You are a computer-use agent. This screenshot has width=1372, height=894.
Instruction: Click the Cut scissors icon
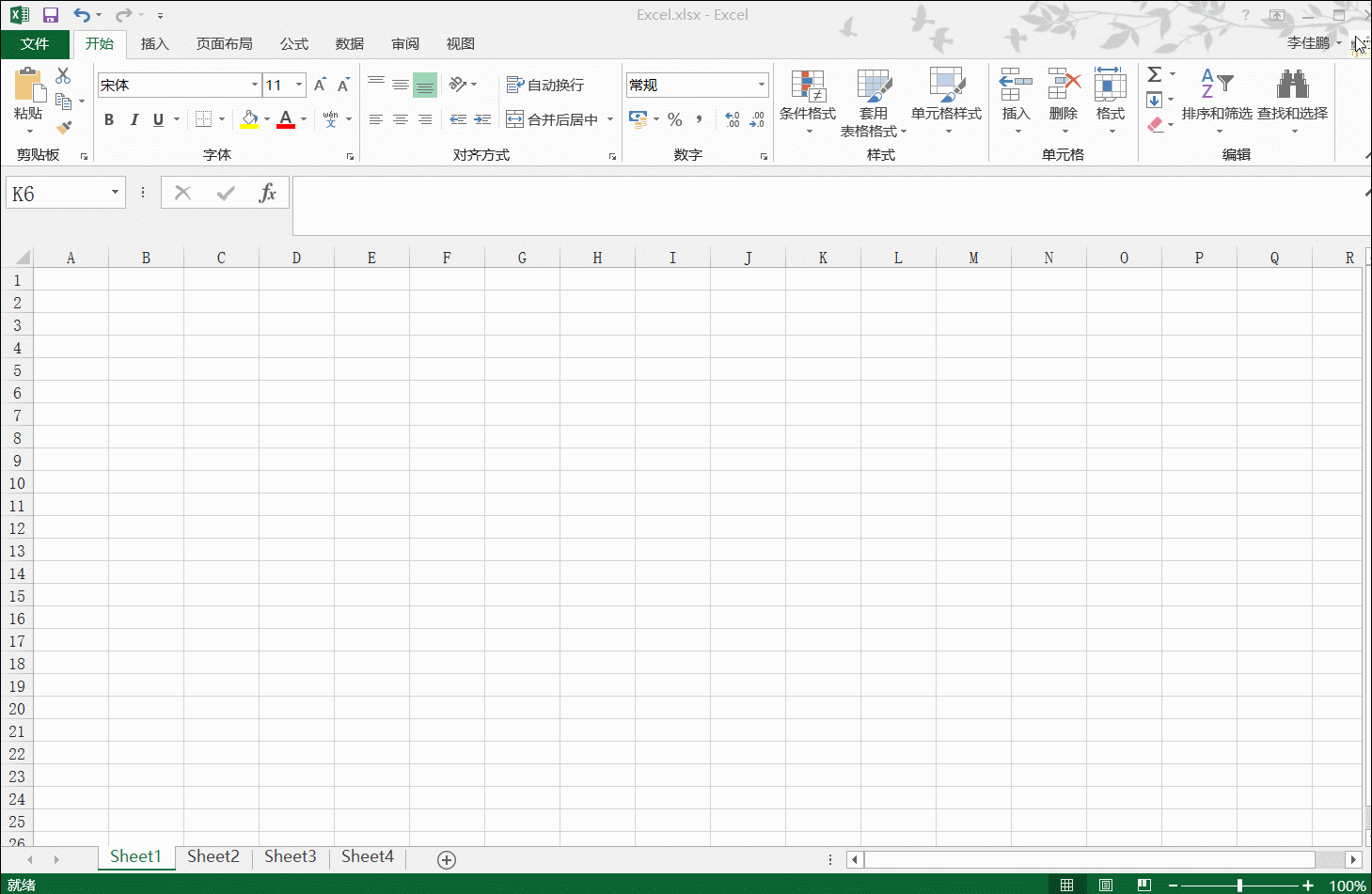pos(63,75)
